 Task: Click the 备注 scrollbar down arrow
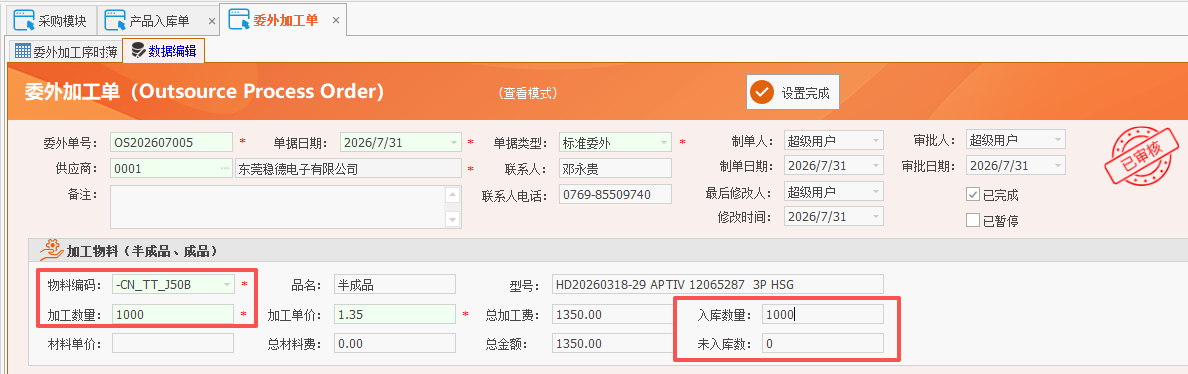click(453, 220)
